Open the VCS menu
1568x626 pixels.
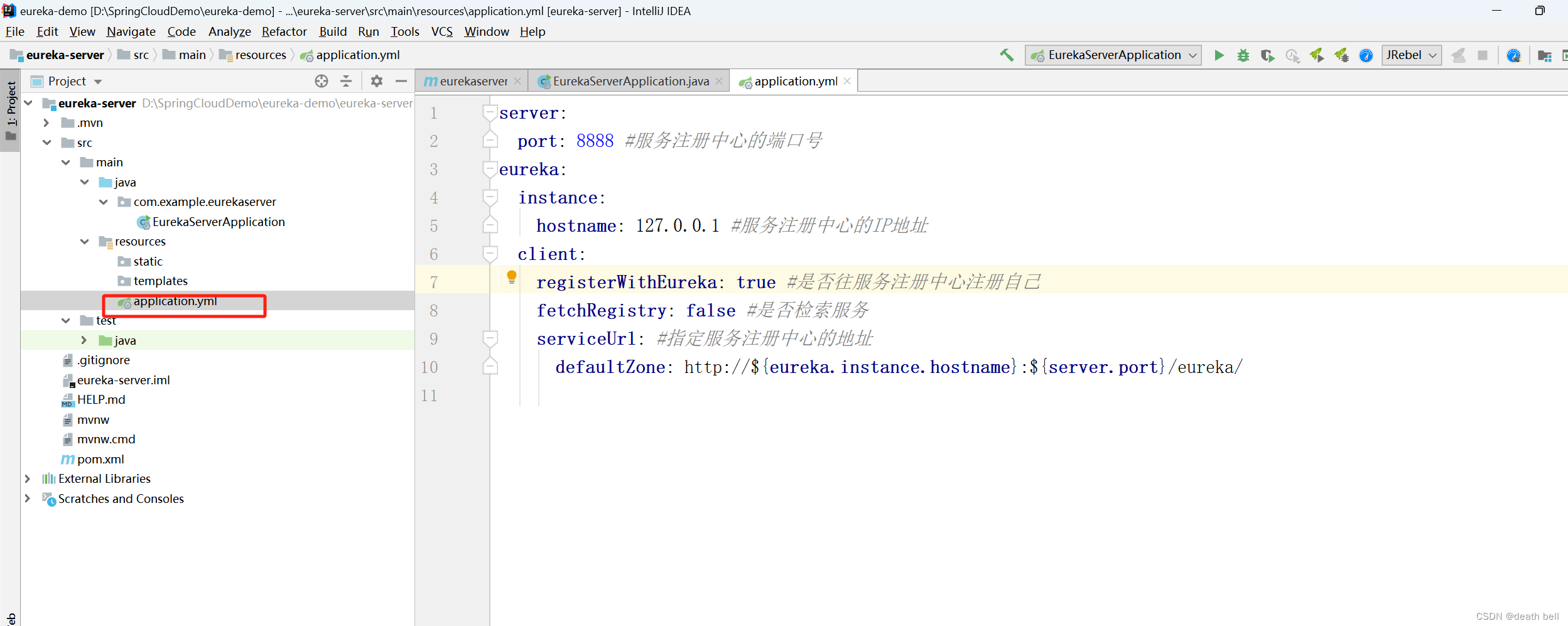[441, 31]
